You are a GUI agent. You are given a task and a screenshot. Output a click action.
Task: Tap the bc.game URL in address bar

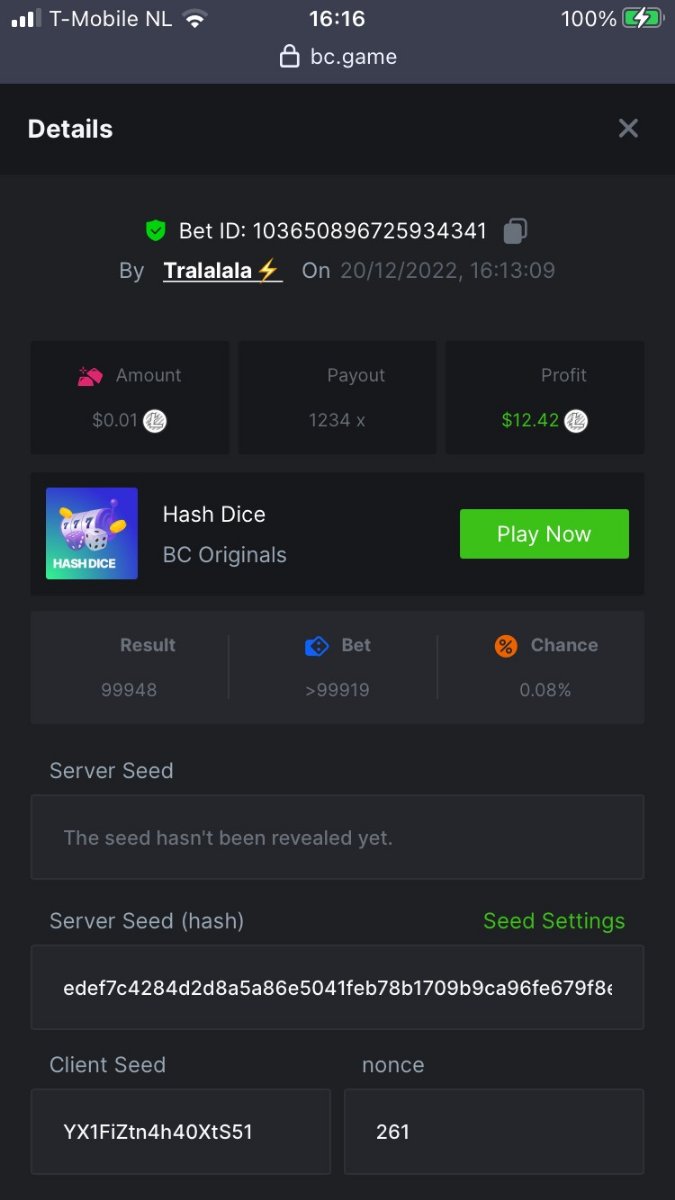point(353,57)
